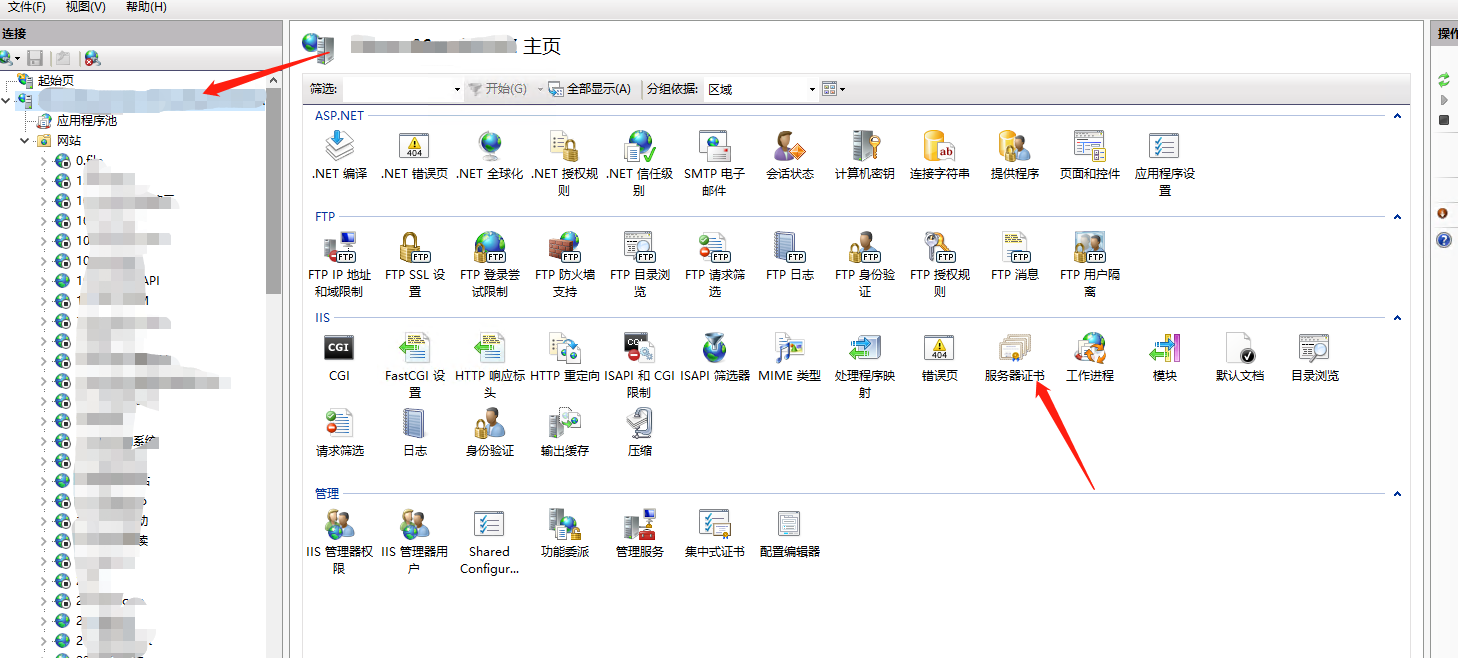Click the refresh icon in actions pane
Image resolution: width=1458 pixels, height=658 pixels.
coord(1444,79)
